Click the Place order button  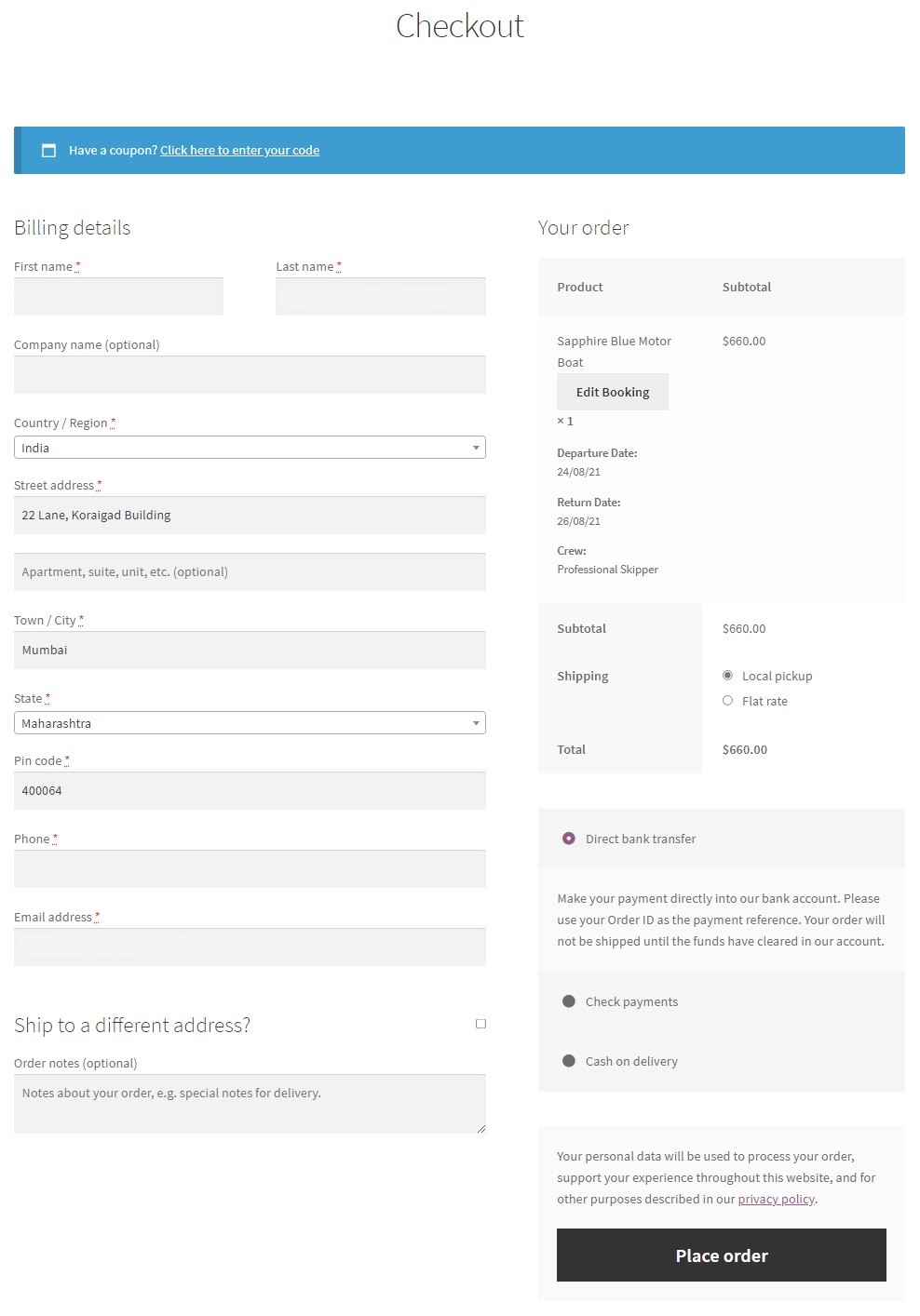[721, 1256]
